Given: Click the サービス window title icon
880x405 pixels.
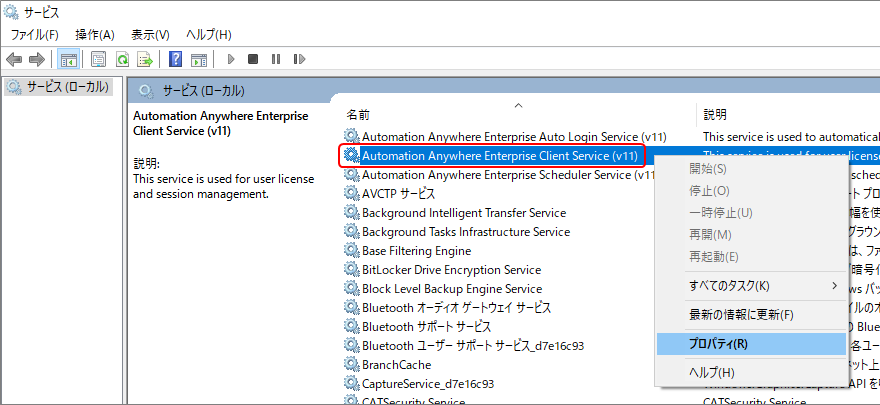Looking at the screenshot, I should [11, 11].
